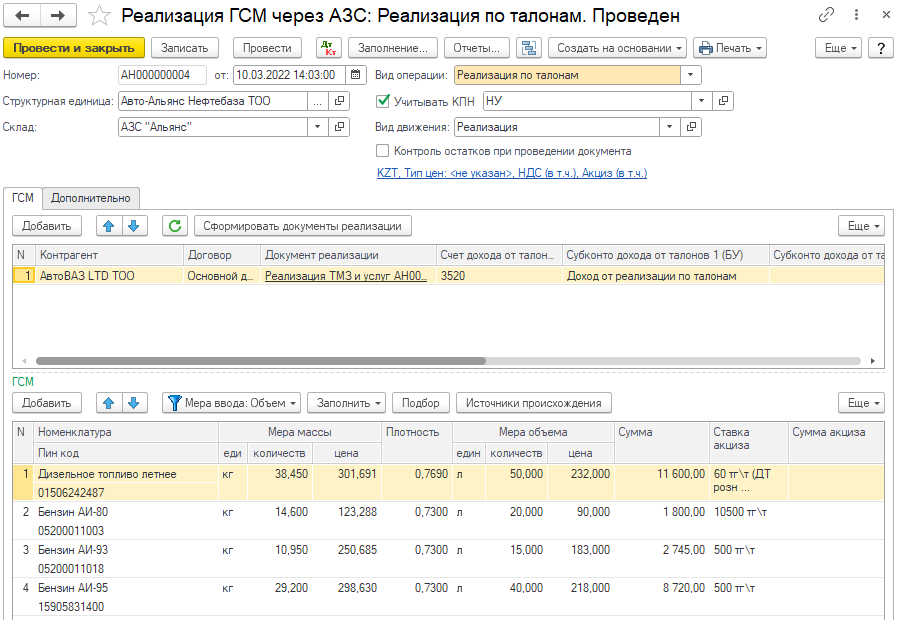Click the document structure icon near Отчеты
The height and width of the screenshot is (620, 900).
(x=530, y=48)
